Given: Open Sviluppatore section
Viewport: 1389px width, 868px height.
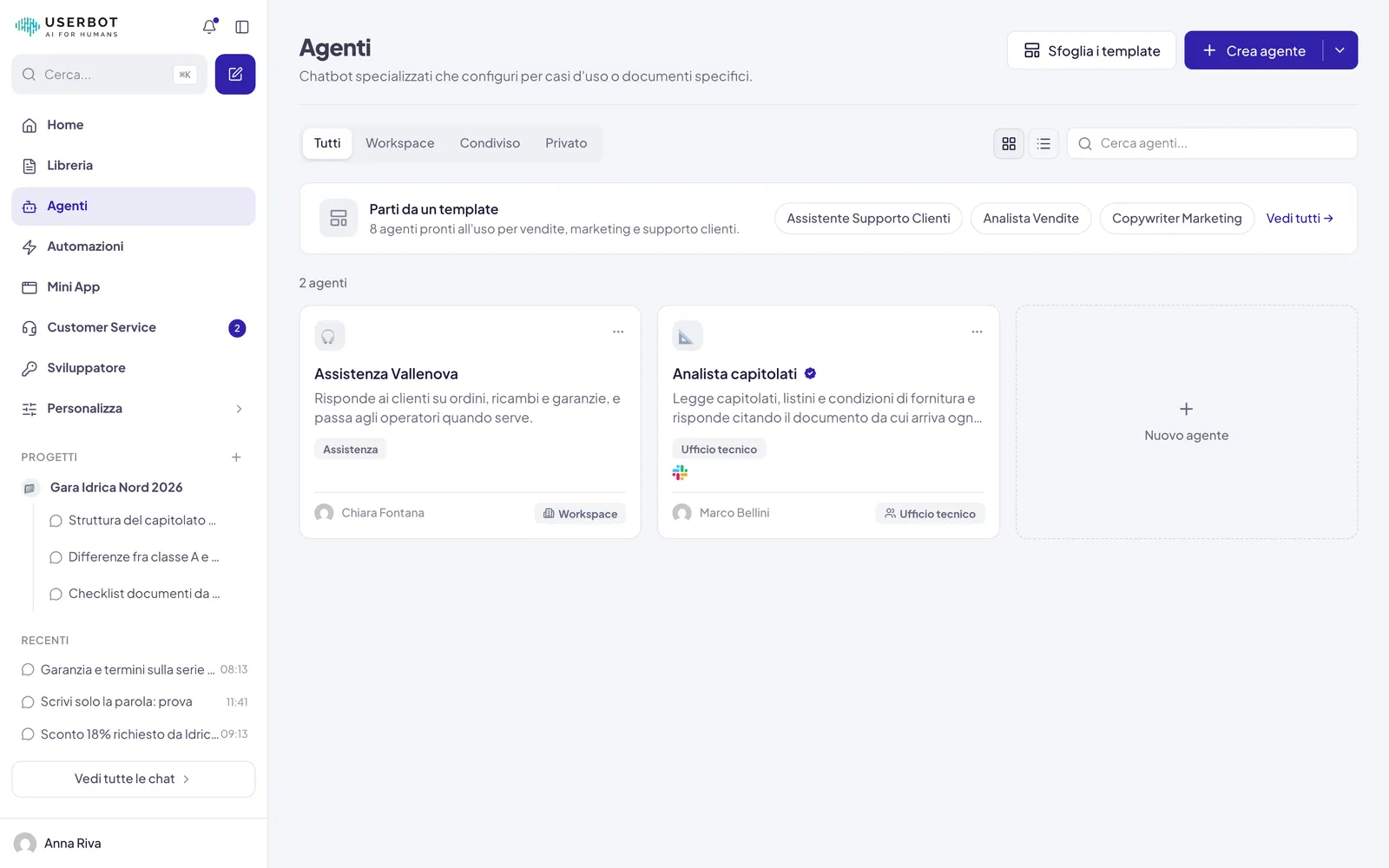Looking at the screenshot, I should pos(134,368).
